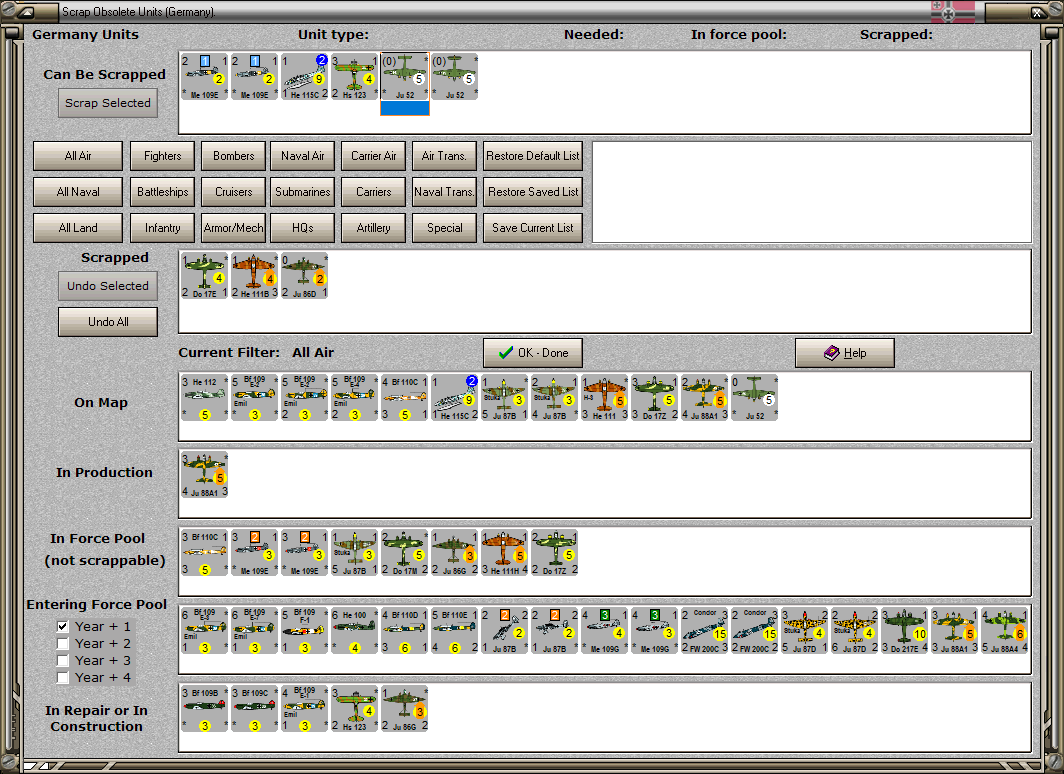Click the Bf 110C counter in On Map row
Screen dimensions: 1064x774
[x=405, y=398]
